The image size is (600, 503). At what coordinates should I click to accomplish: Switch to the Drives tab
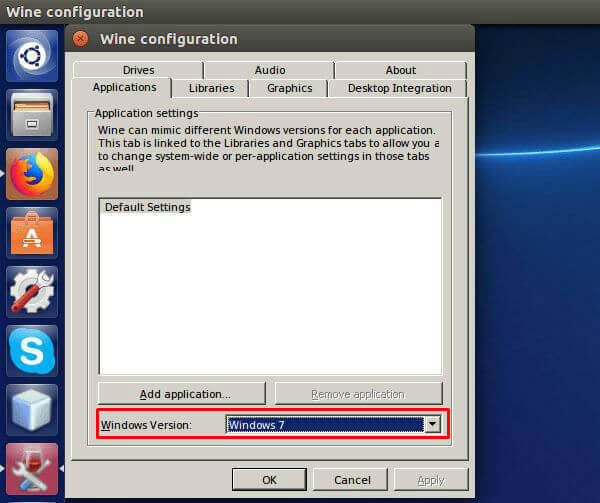138,70
